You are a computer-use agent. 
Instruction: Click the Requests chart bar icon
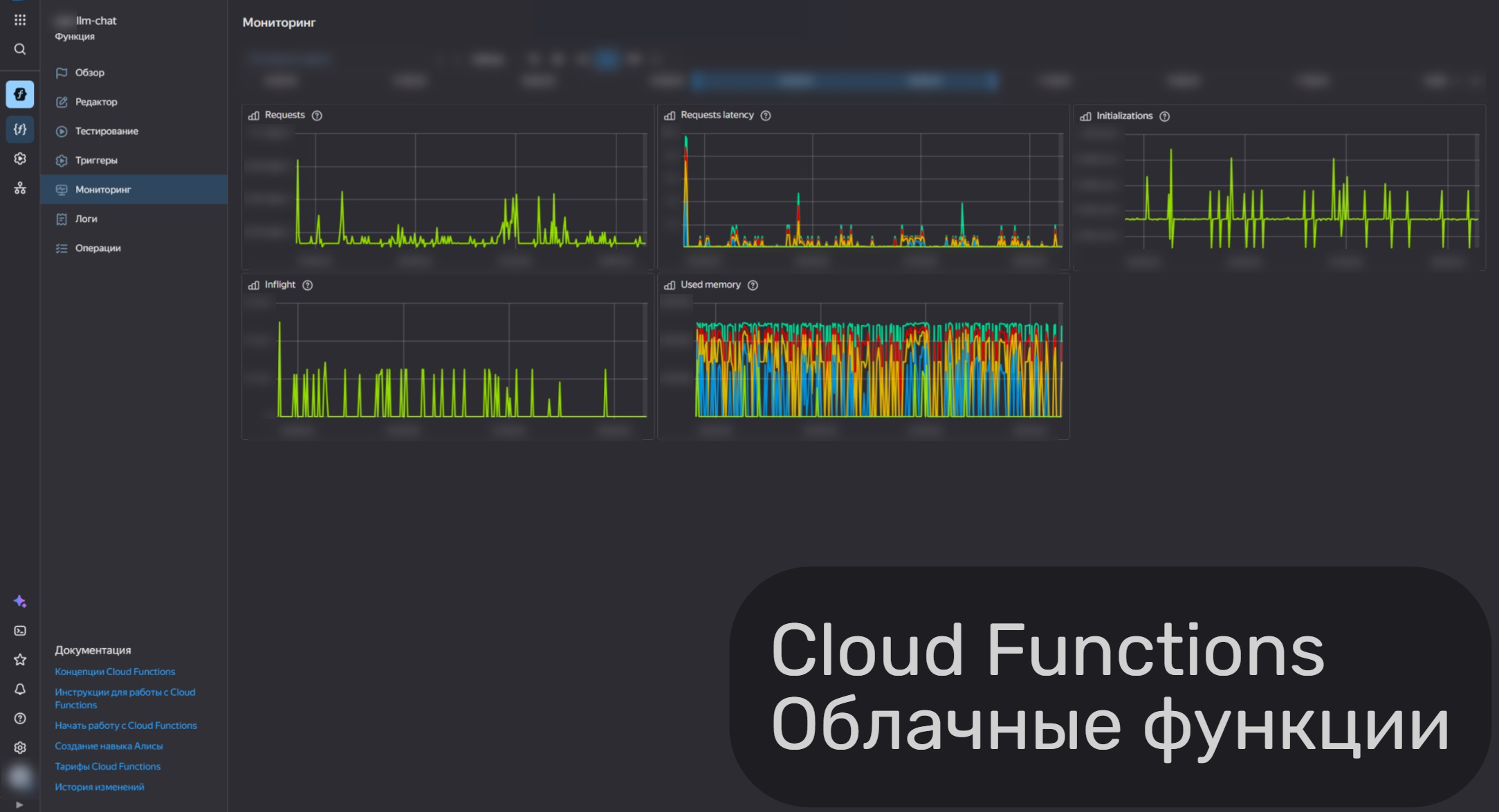click(x=254, y=116)
